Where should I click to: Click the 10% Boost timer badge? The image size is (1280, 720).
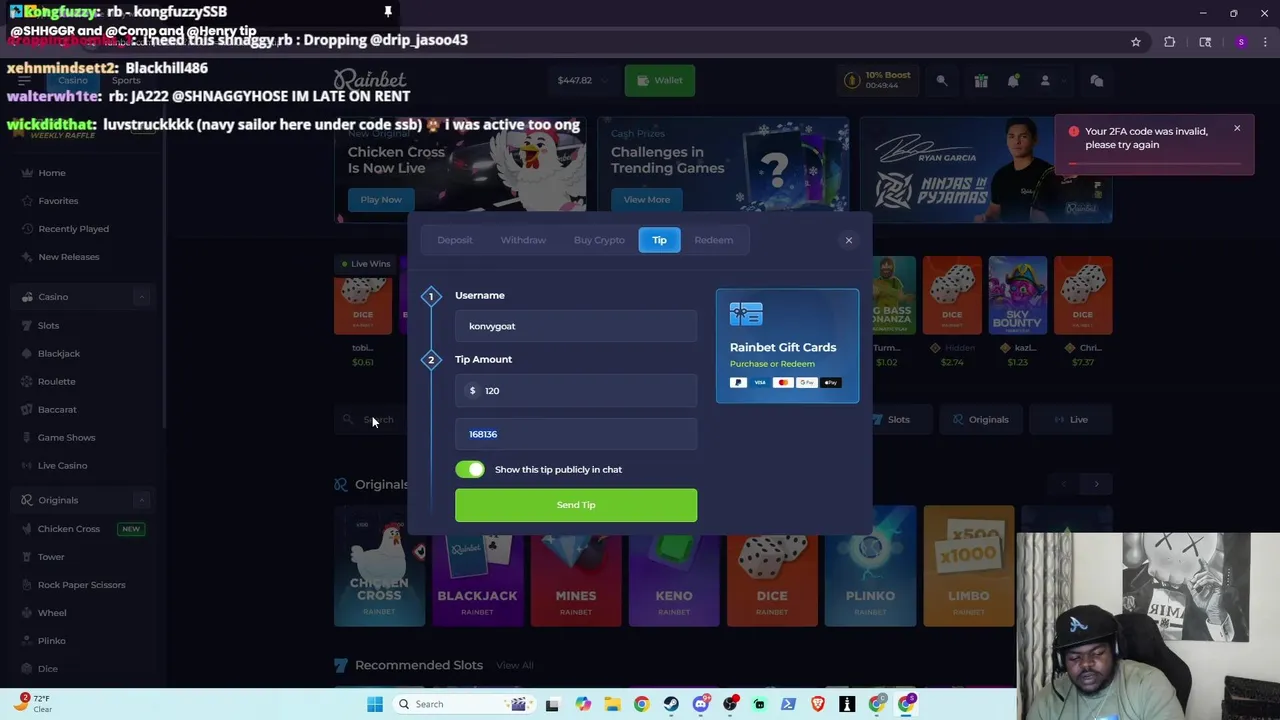[x=880, y=80]
